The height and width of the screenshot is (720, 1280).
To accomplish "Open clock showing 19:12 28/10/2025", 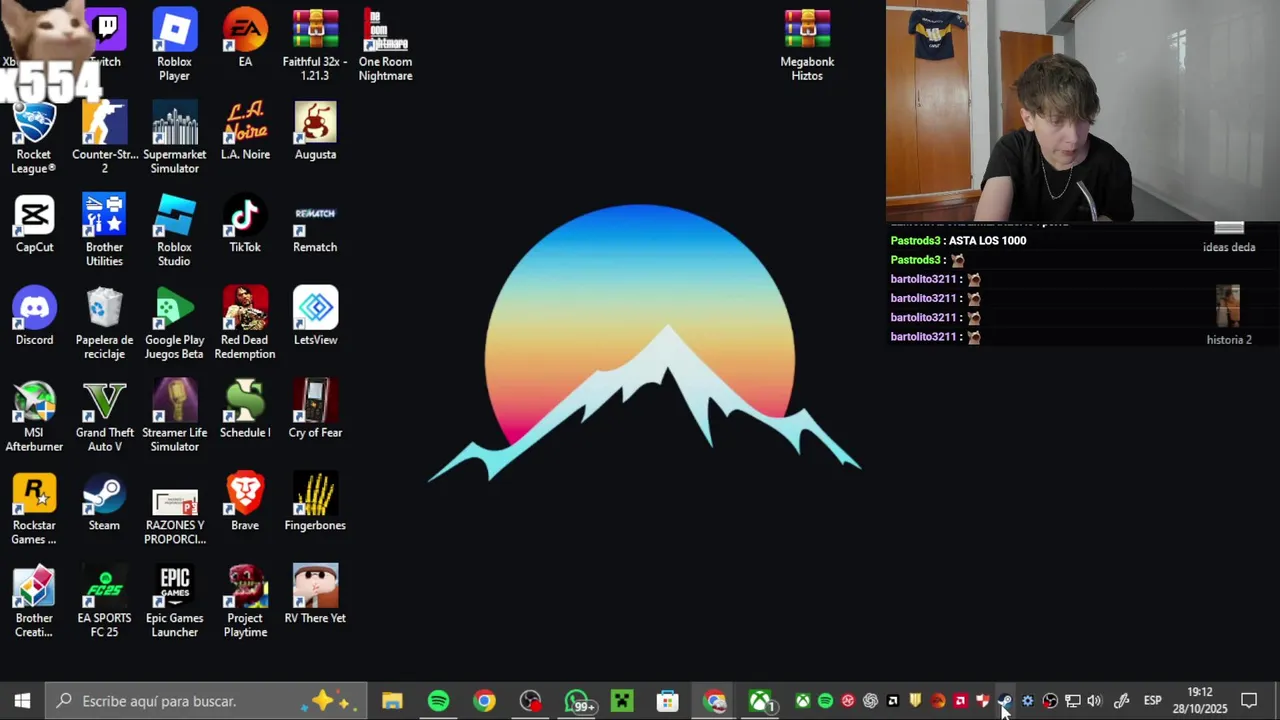I will click(x=1200, y=701).
